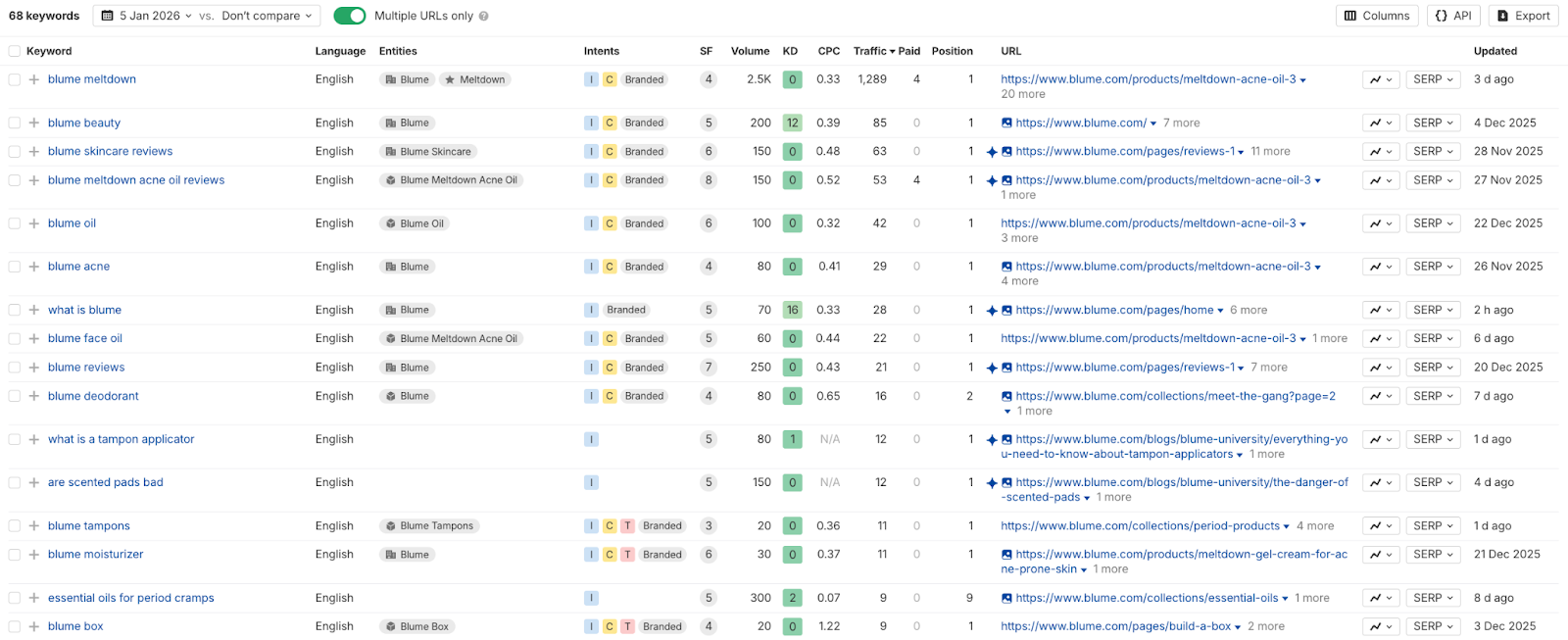
Task: Sort by Volume column header
Action: [750, 51]
